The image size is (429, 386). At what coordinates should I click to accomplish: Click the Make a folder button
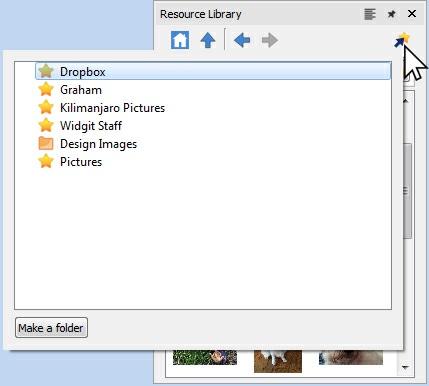point(51,328)
